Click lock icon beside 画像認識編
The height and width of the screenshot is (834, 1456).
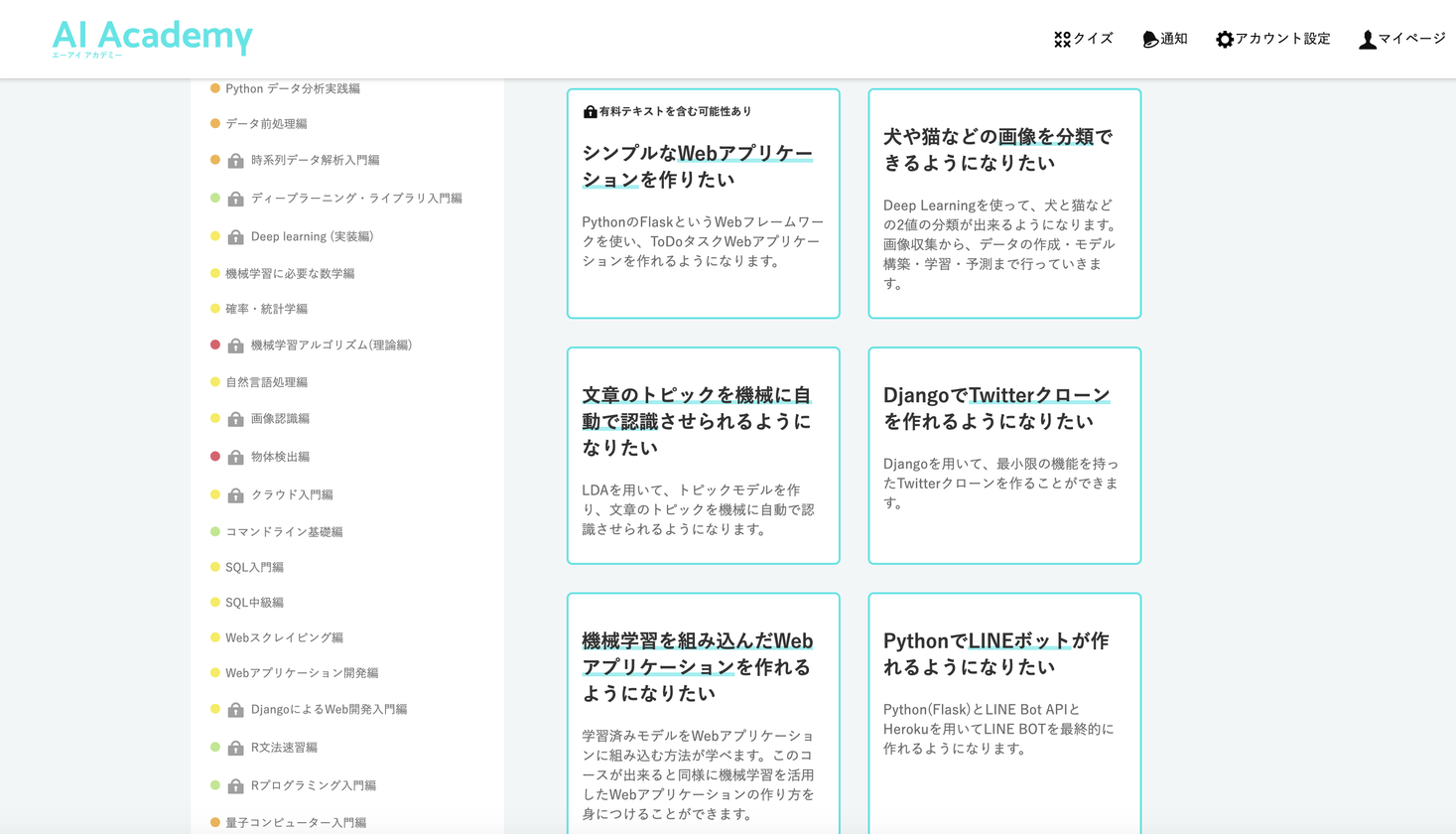pyautogui.click(x=235, y=419)
